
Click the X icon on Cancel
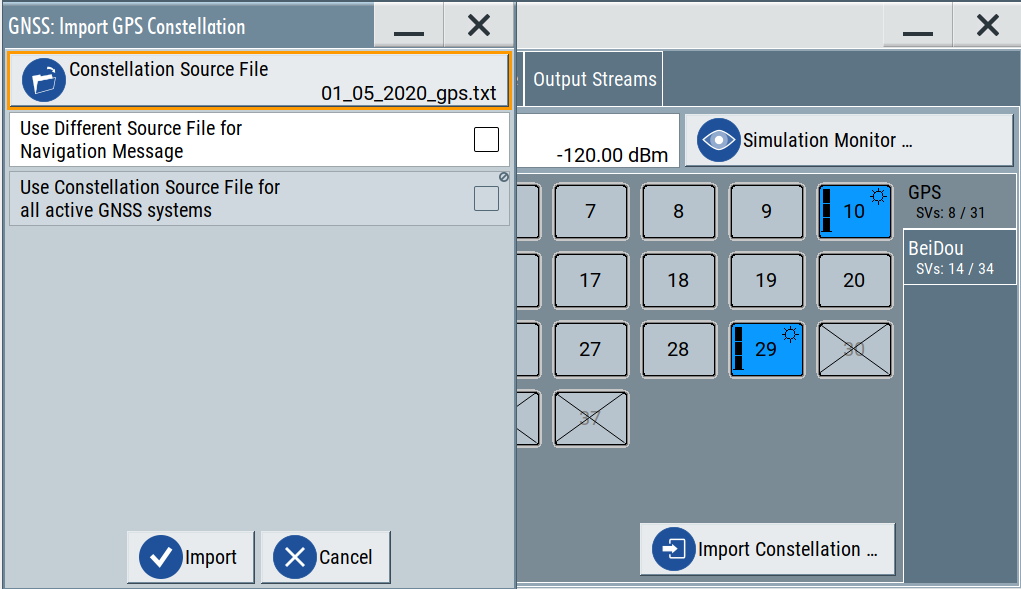pyautogui.click(x=295, y=557)
